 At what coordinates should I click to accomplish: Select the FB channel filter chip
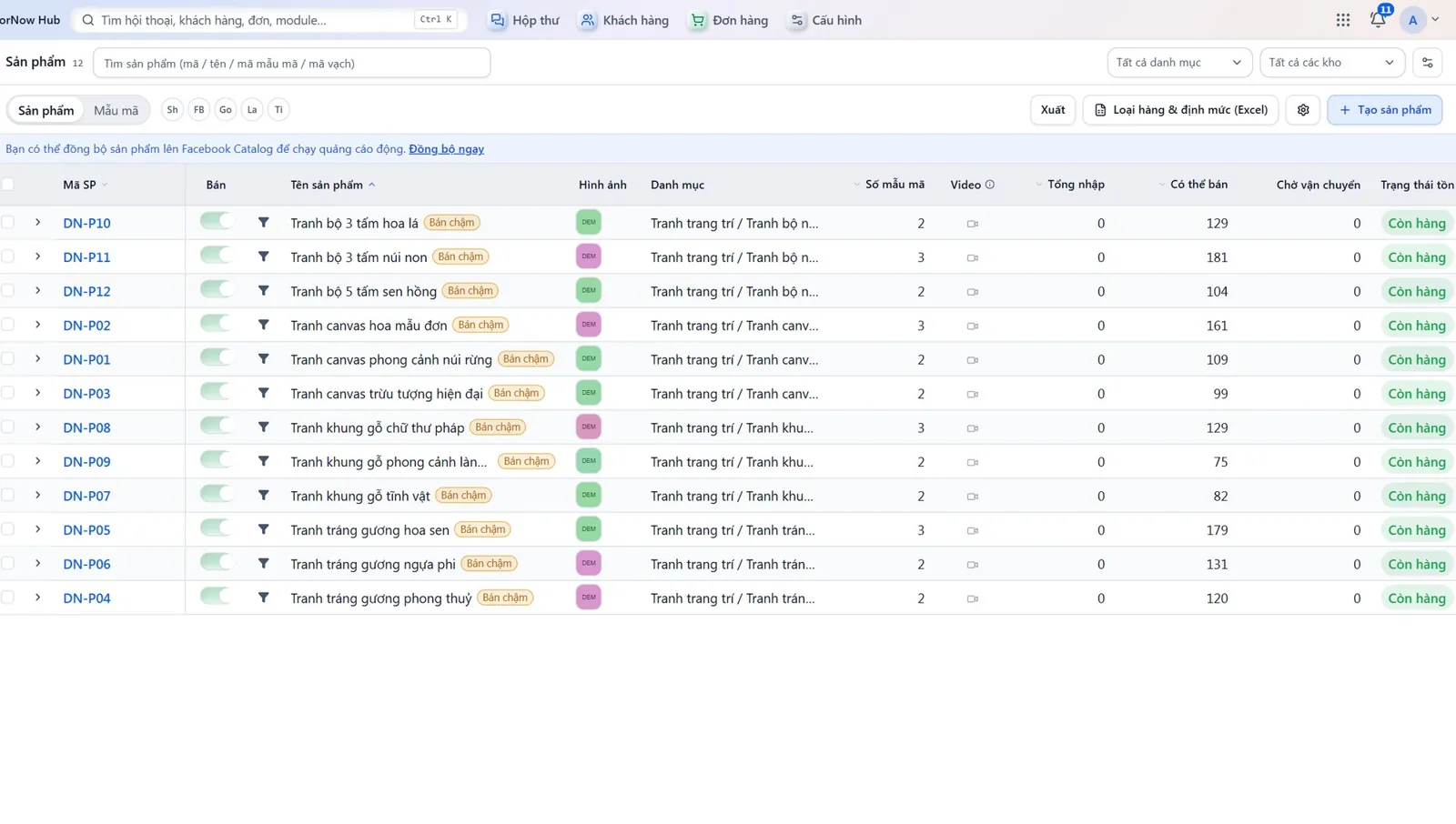198,110
